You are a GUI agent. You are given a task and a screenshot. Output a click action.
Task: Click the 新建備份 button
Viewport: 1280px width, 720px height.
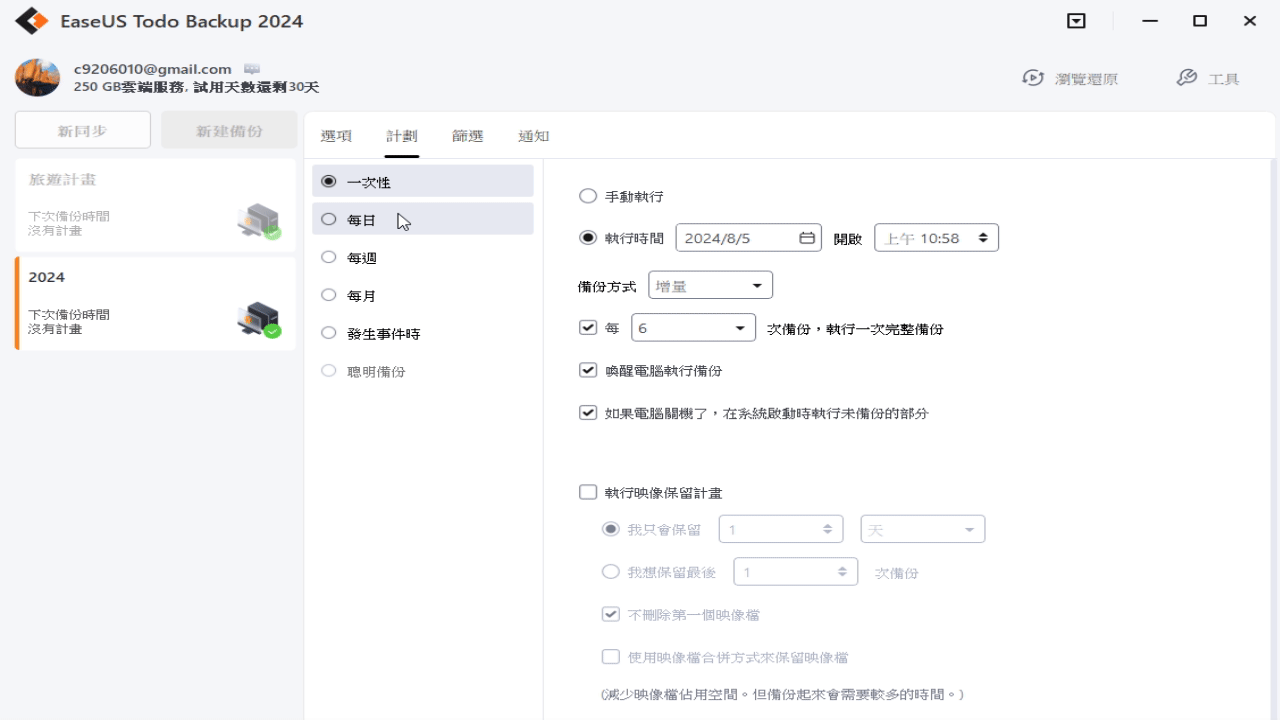(229, 130)
